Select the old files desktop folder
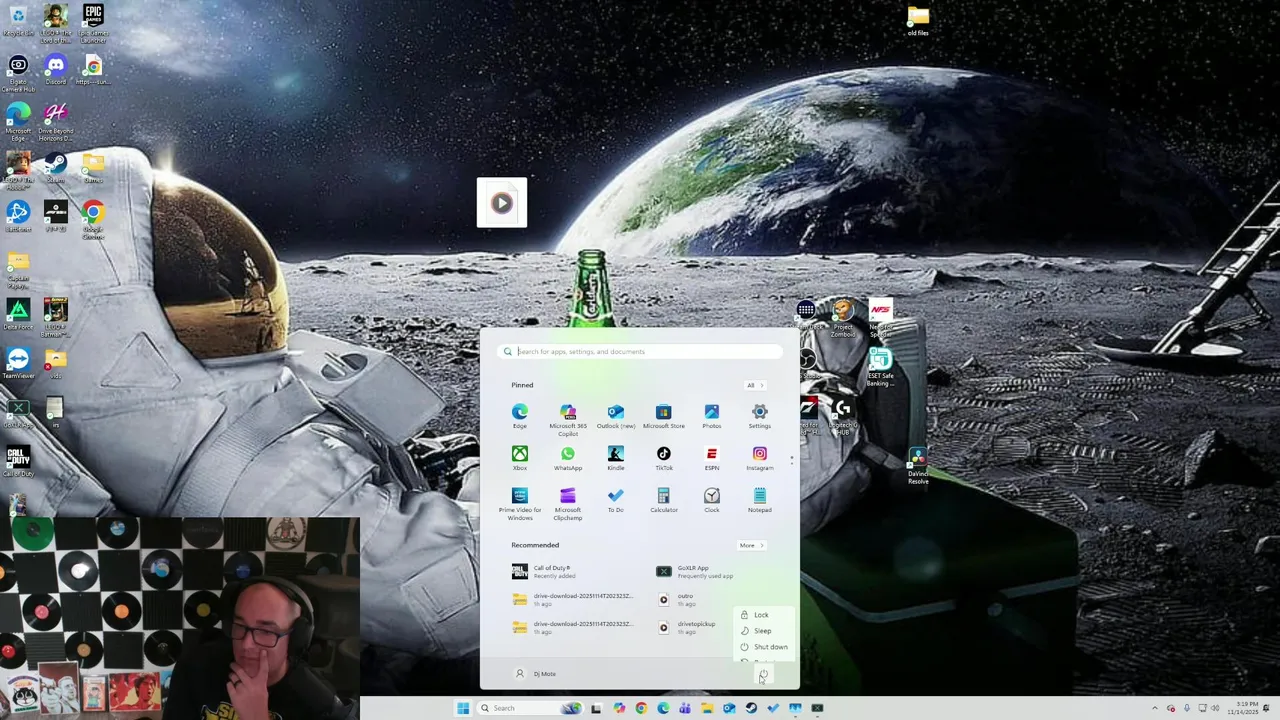Image resolution: width=1280 pixels, height=720 pixels. coord(918,20)
